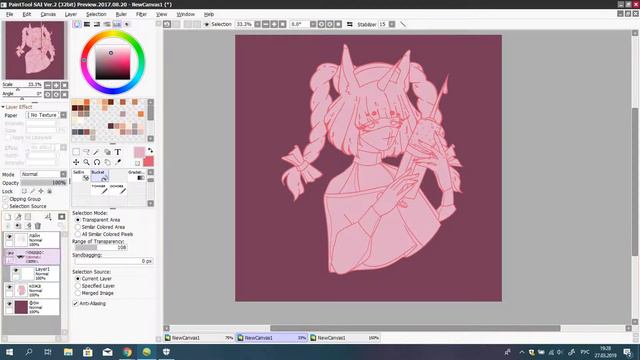This screenshot has height=360, width=640.
Task: Open the Stabilizer value dropdown
Action: click(x=392, y=24)
